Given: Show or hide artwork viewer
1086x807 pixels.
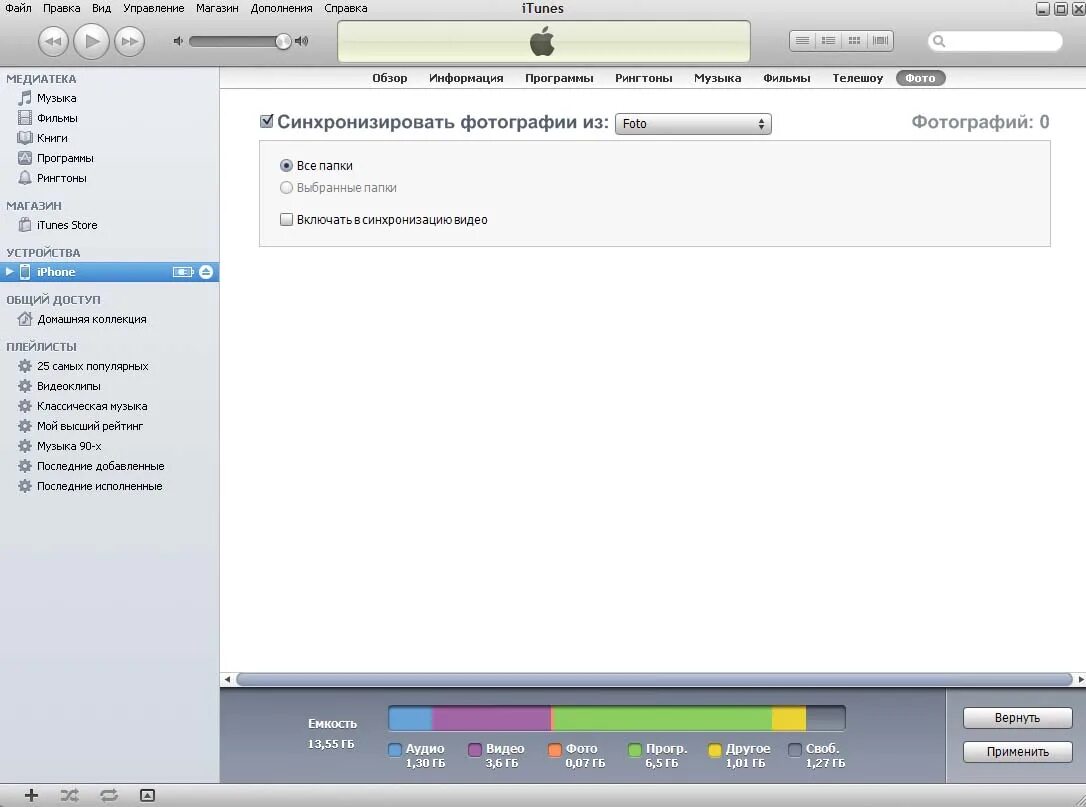Looking at the screenshot, I should tap(147, 795).
